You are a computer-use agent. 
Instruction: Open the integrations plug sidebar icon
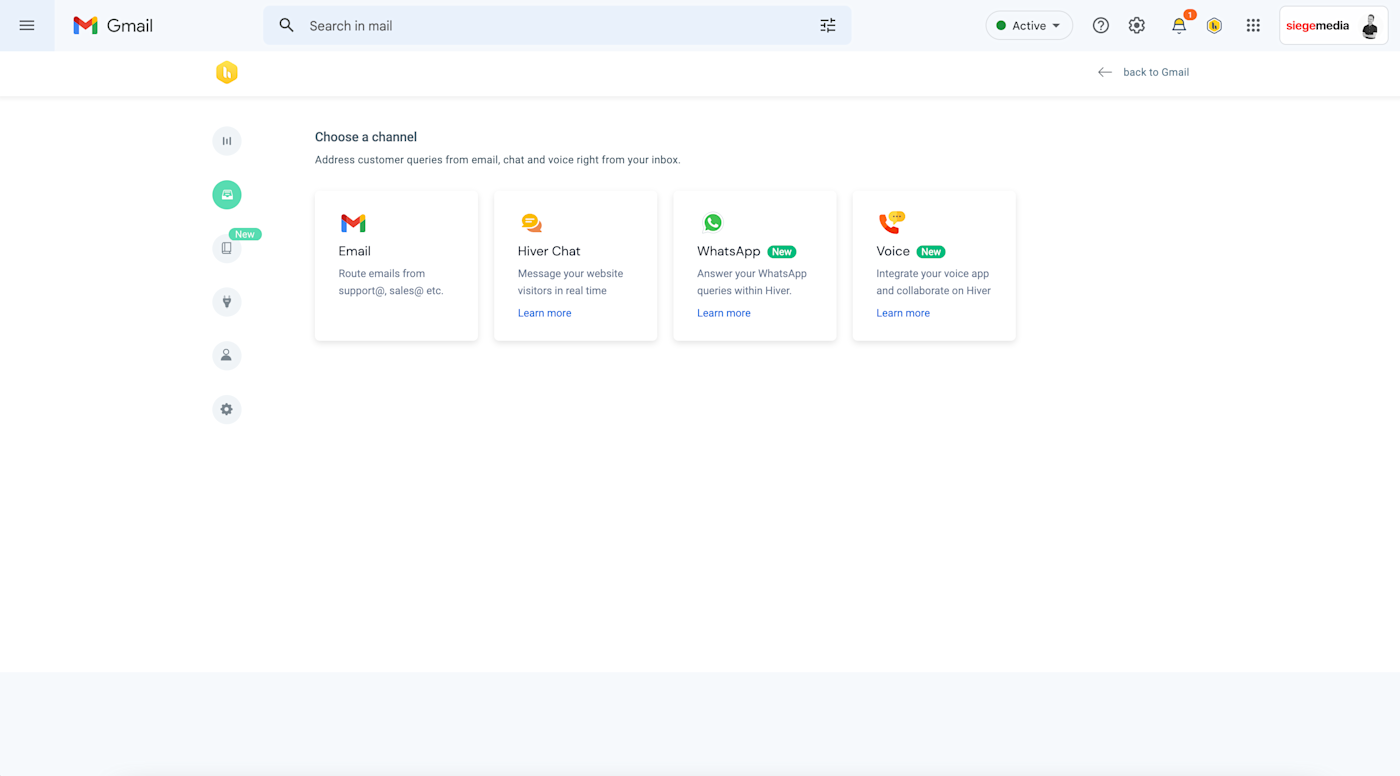coord(227,302)
